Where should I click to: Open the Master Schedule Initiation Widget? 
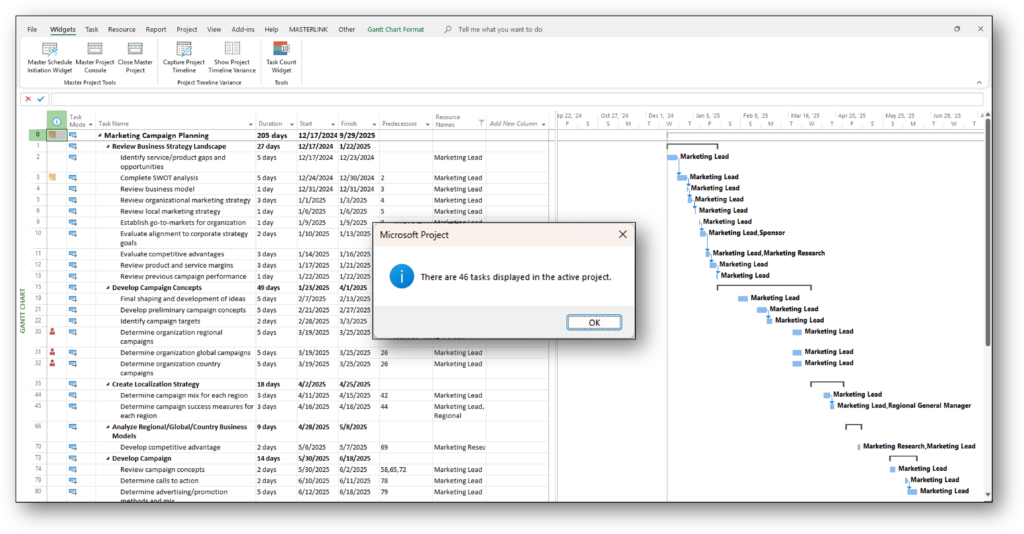(50, 57)
